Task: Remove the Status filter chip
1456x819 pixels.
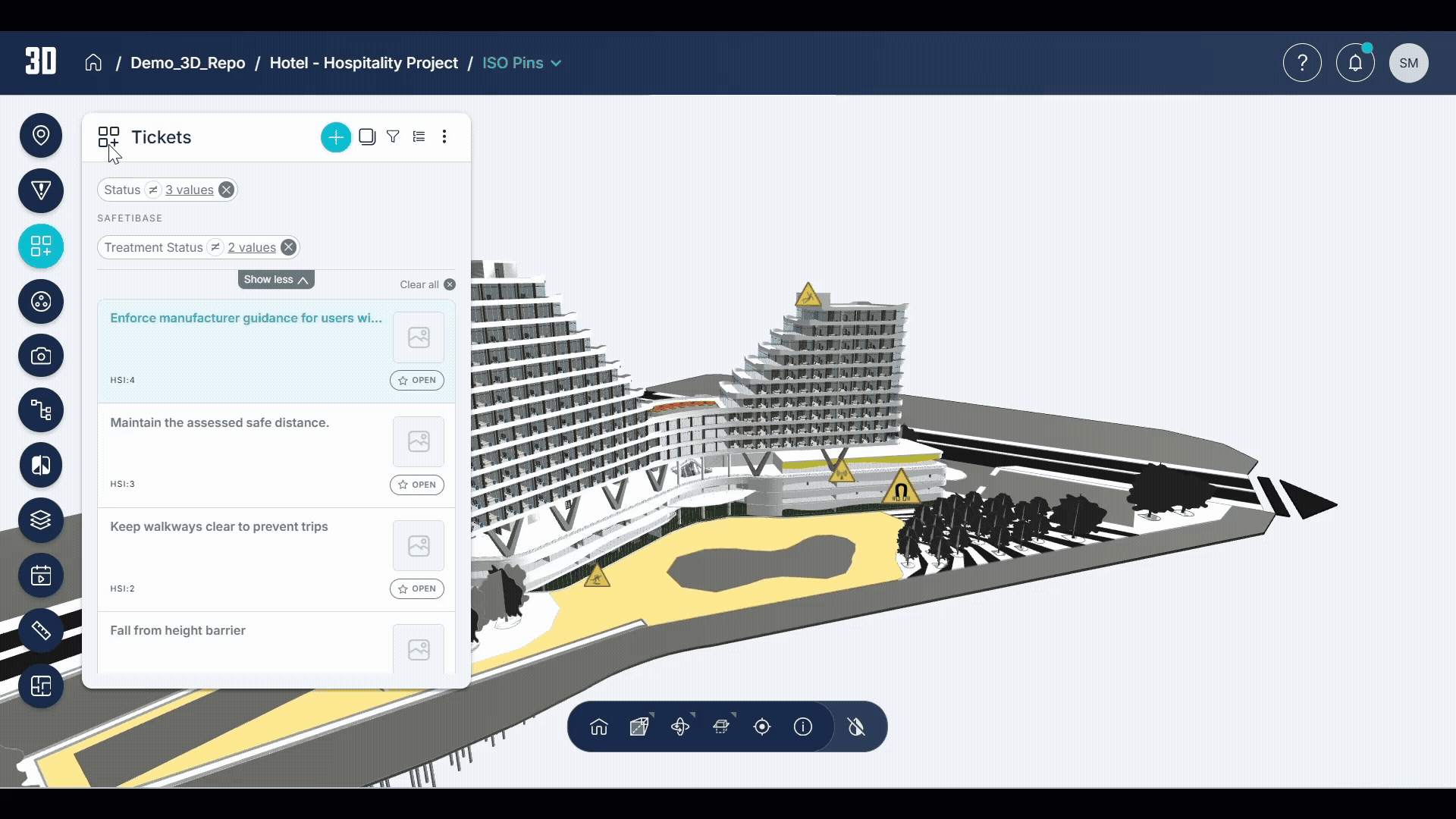Action: coord(226,190)
